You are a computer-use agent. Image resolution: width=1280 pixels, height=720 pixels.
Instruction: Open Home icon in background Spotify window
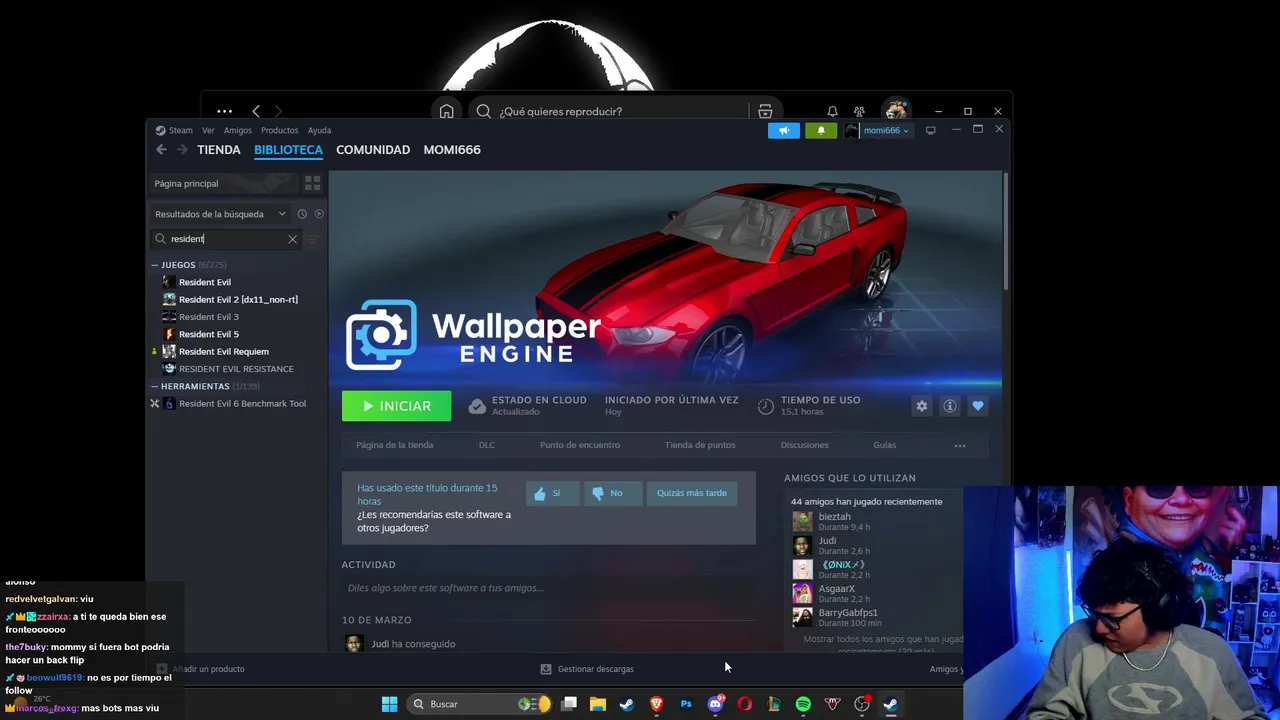[446, 111]
